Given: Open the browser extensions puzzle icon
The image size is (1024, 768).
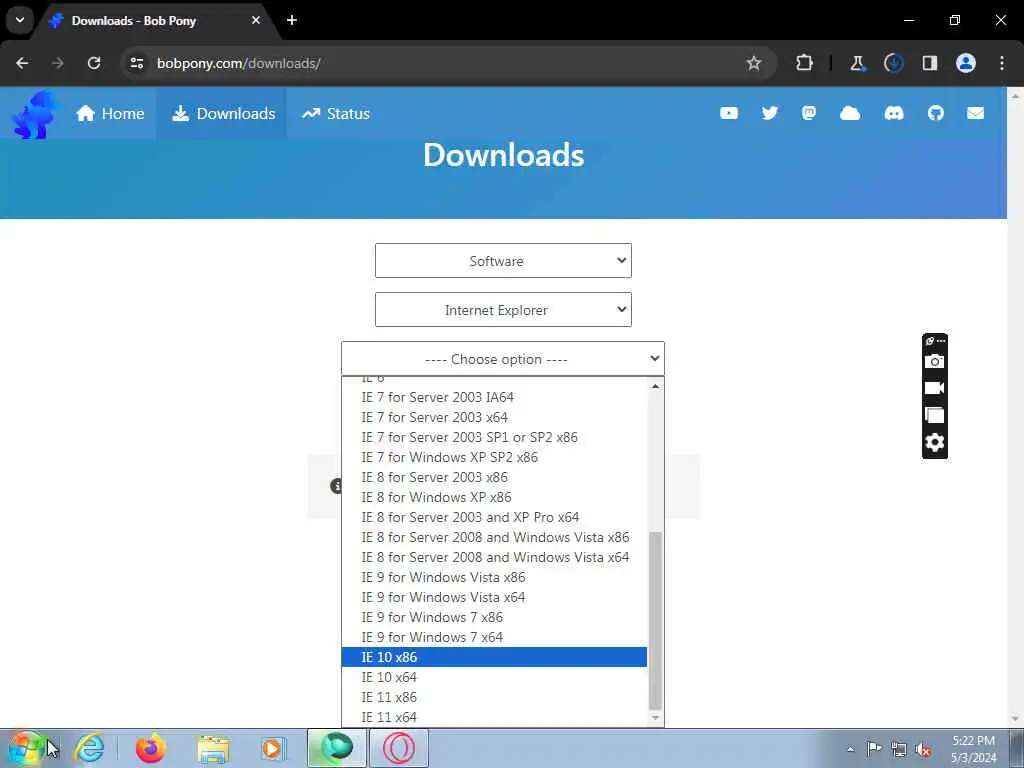Looking at the screenshot, I should tap(805, 63).
